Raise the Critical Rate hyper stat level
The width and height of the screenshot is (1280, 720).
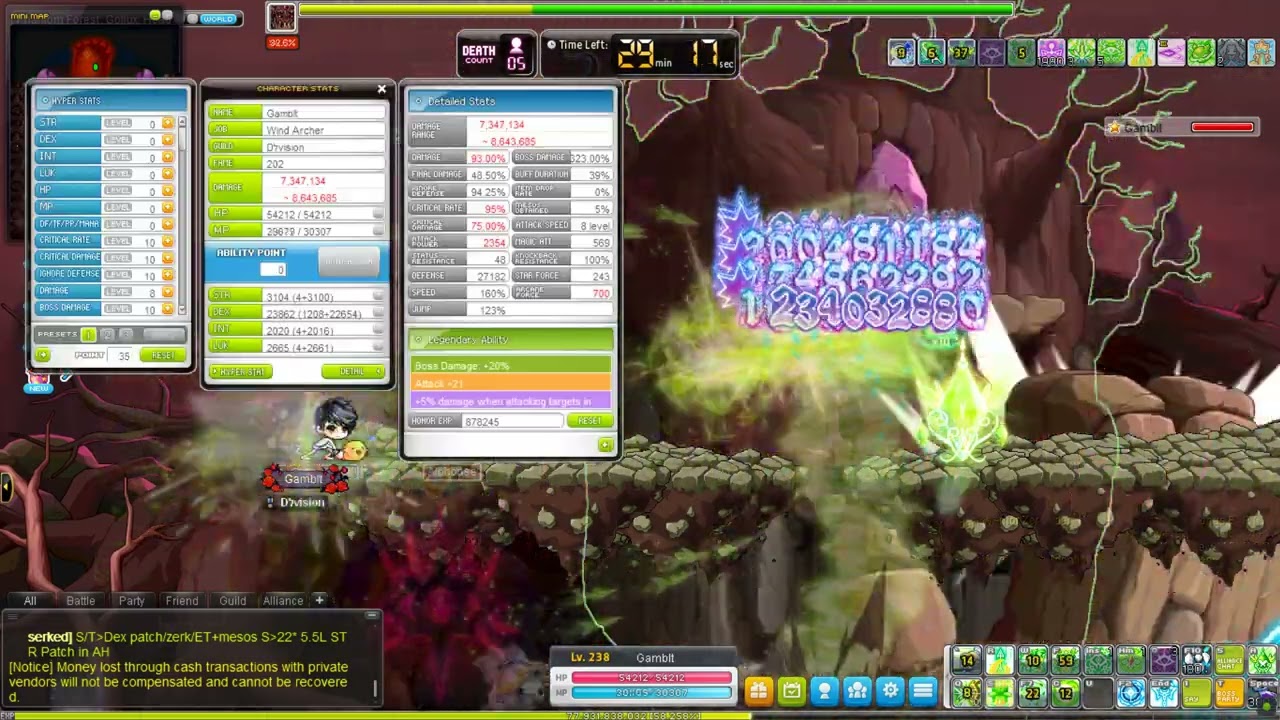(167, 240)
